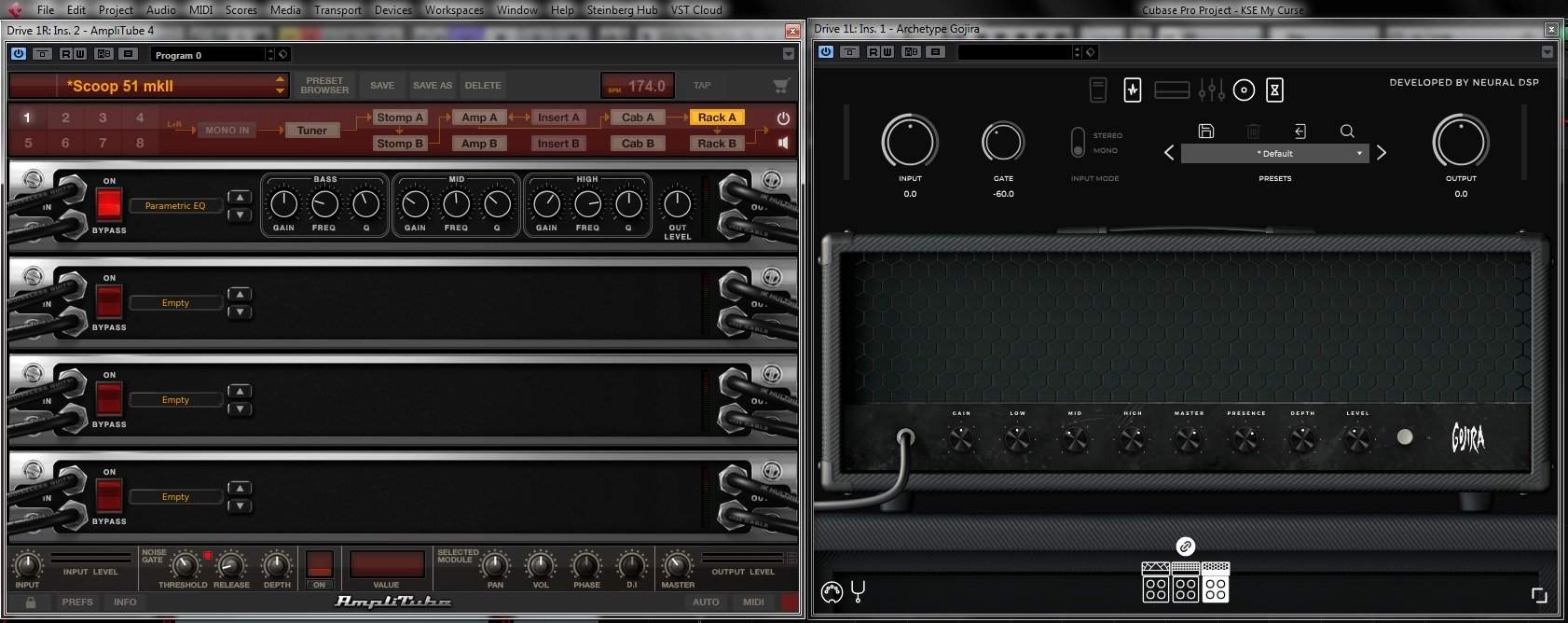Adjust the Gojira OUTPUT knob
The width and height of the screenshot is (1568, 623).
click(1460, 142)
